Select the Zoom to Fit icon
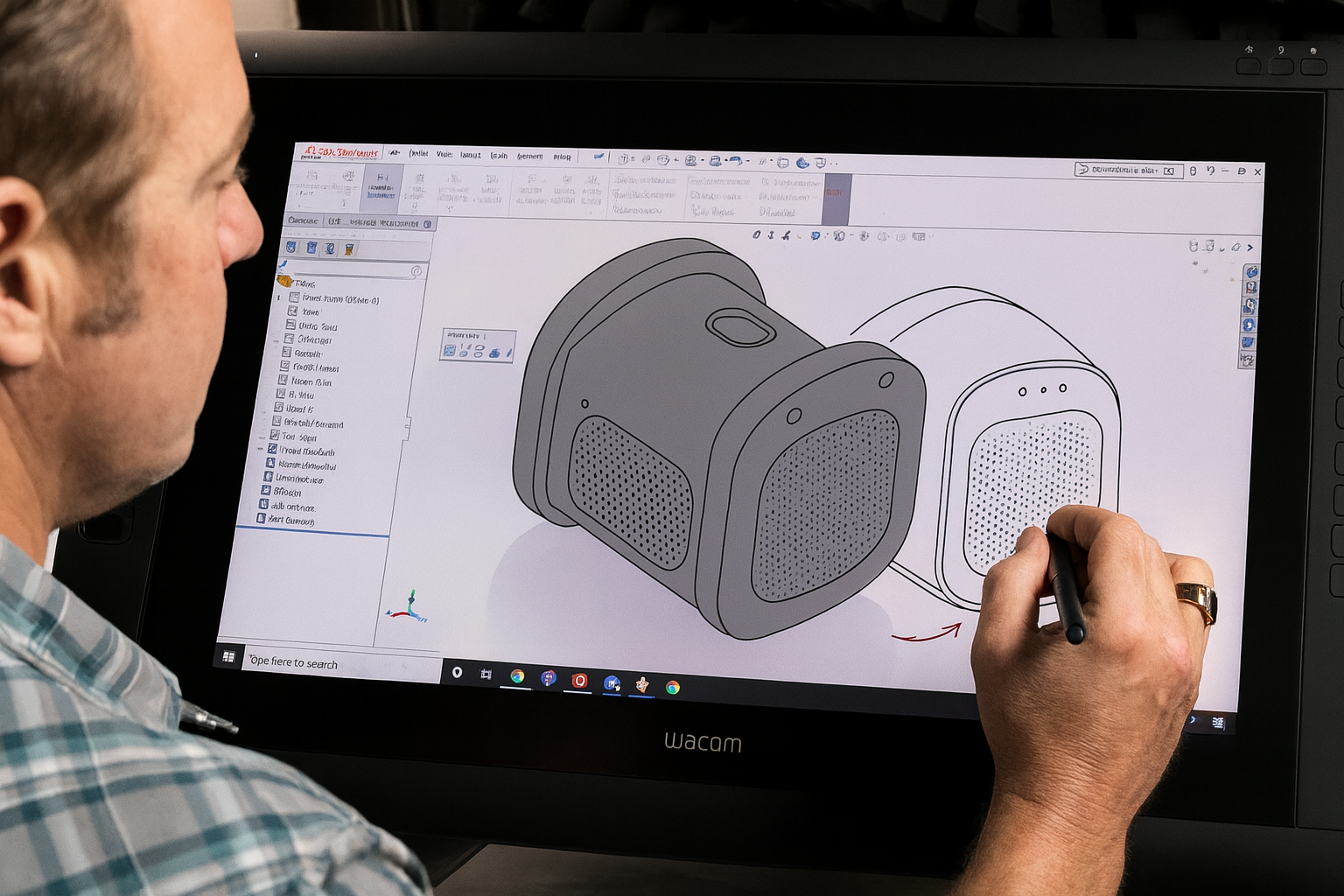Image resolution: width=1344 pixels, height=896 pixels. 756,236
